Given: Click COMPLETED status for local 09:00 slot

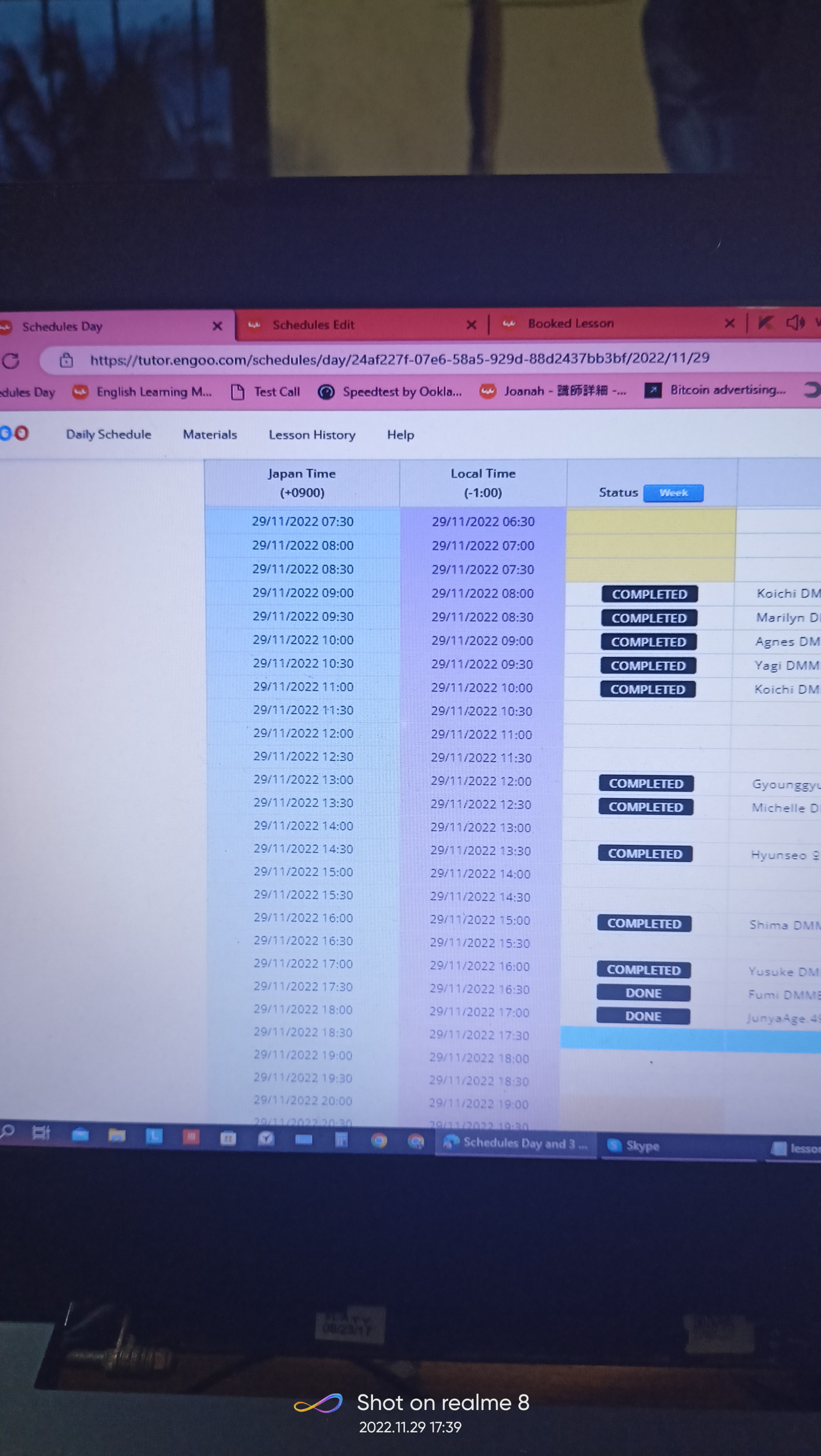Looking at the screenshot, I should point(648,641).
